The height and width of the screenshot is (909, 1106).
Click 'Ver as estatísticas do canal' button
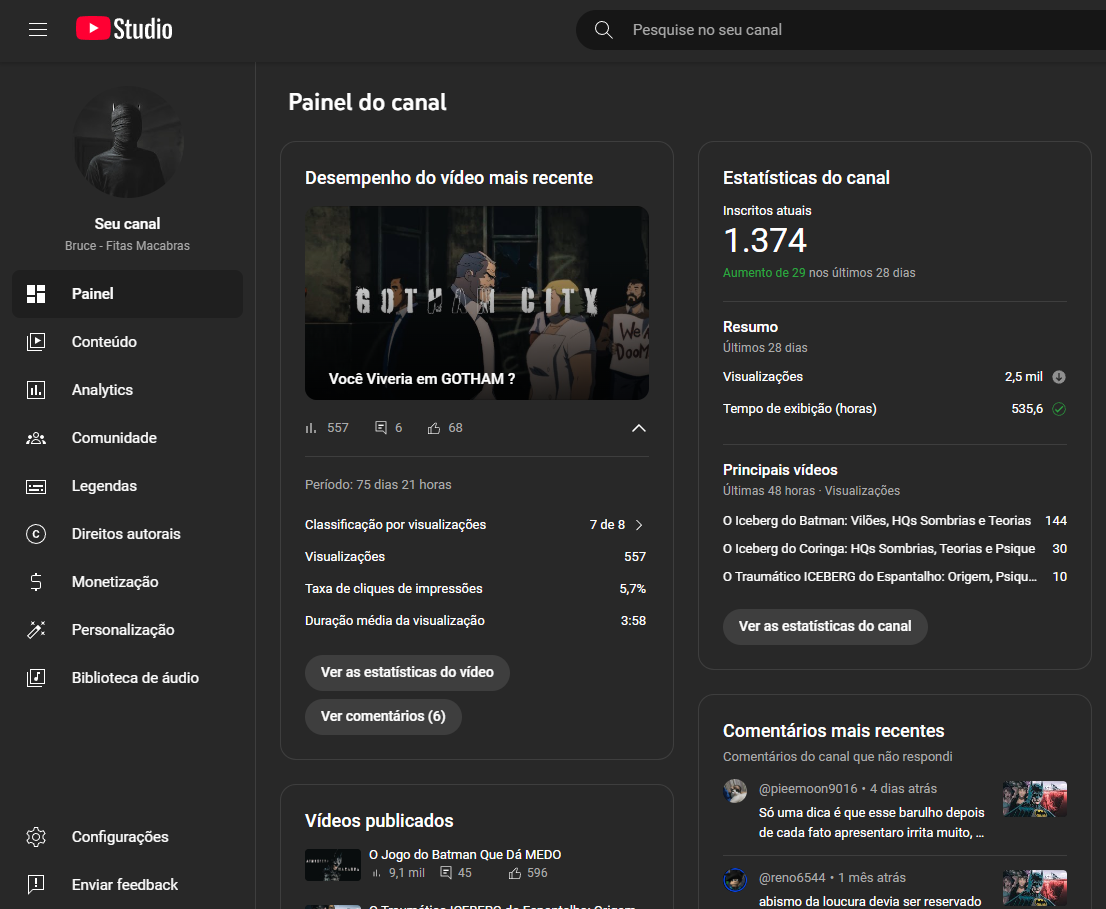pyautogui.click(x=825, y=626)
